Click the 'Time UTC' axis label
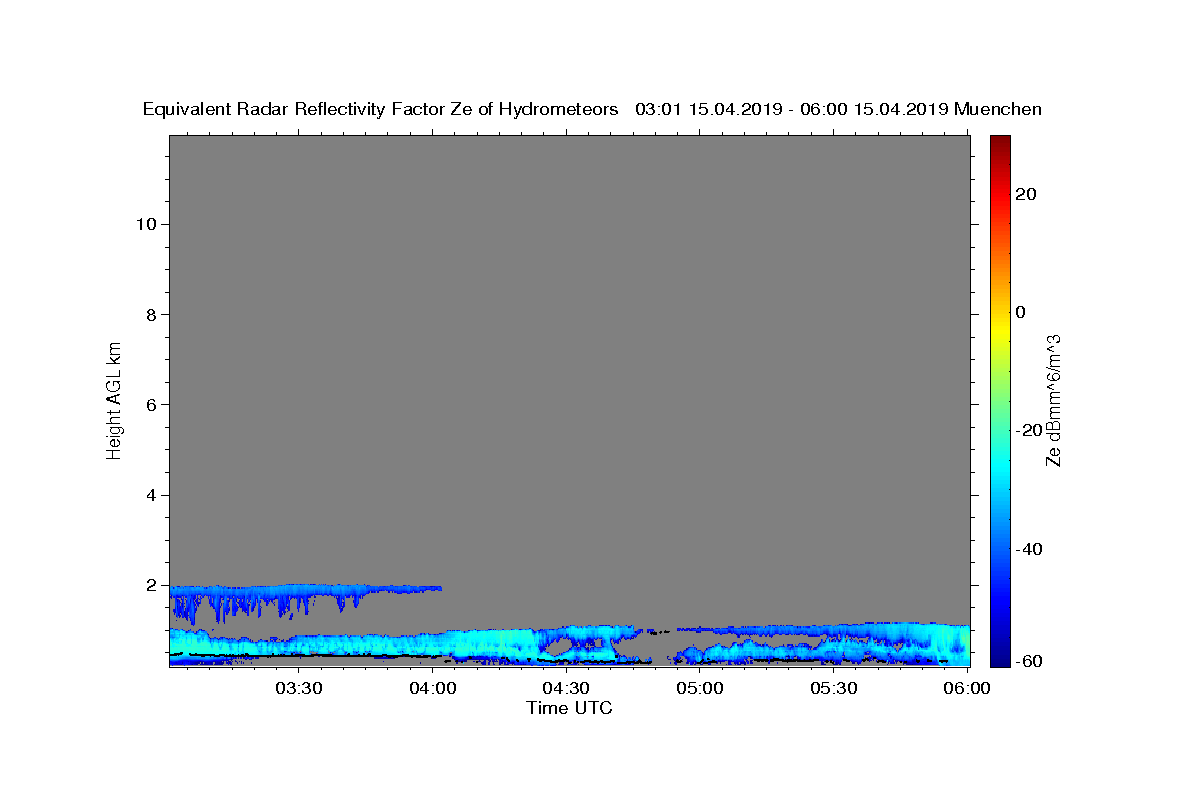Screen dimensions: 1200x800 (569, 708)
